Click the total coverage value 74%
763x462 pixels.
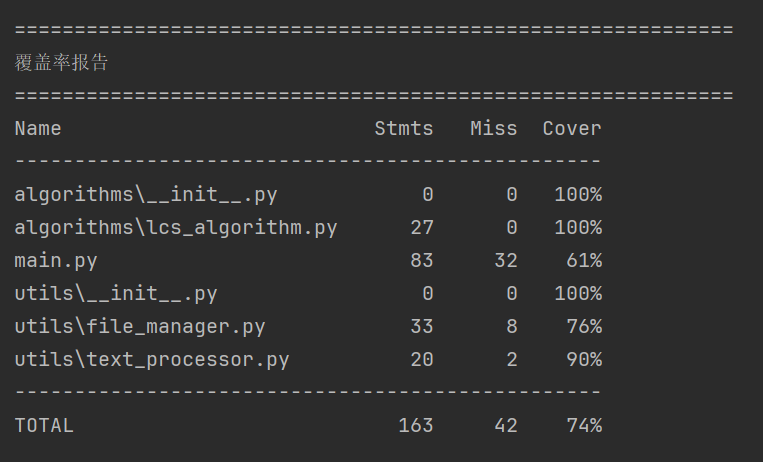(583, 425)
